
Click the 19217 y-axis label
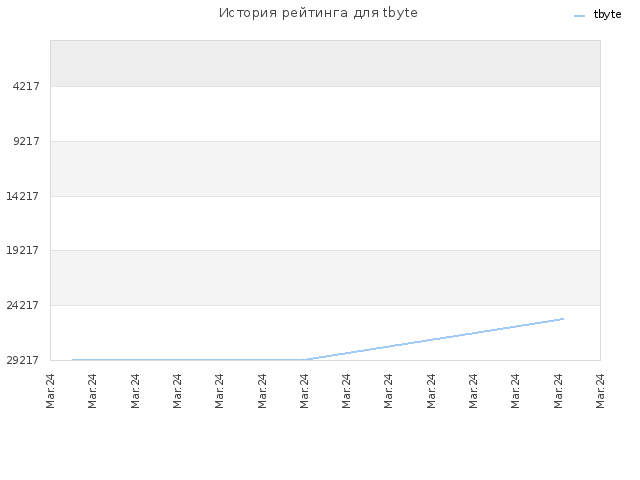point(22,250)
